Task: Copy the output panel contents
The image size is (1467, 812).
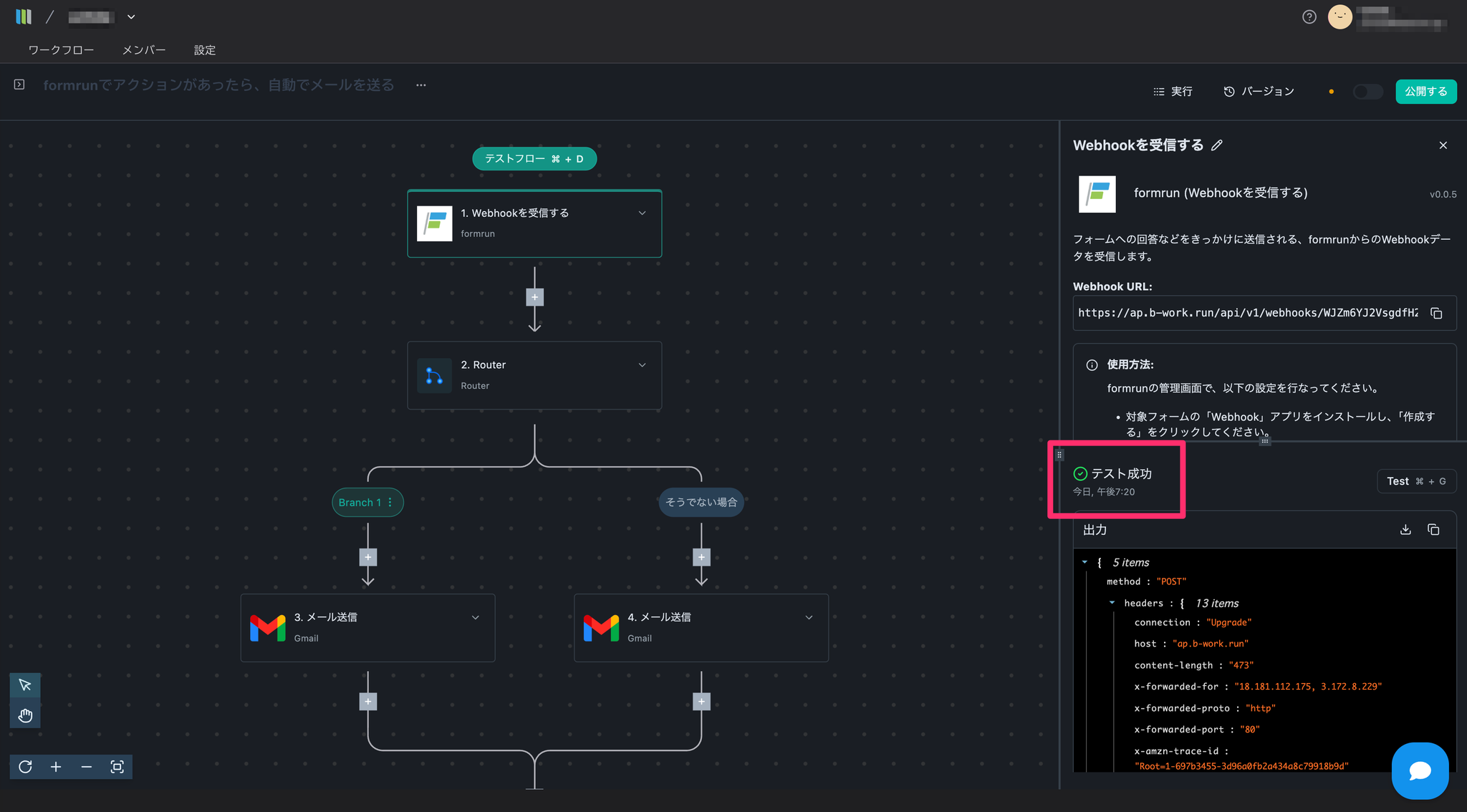Action: (1433, 530)
